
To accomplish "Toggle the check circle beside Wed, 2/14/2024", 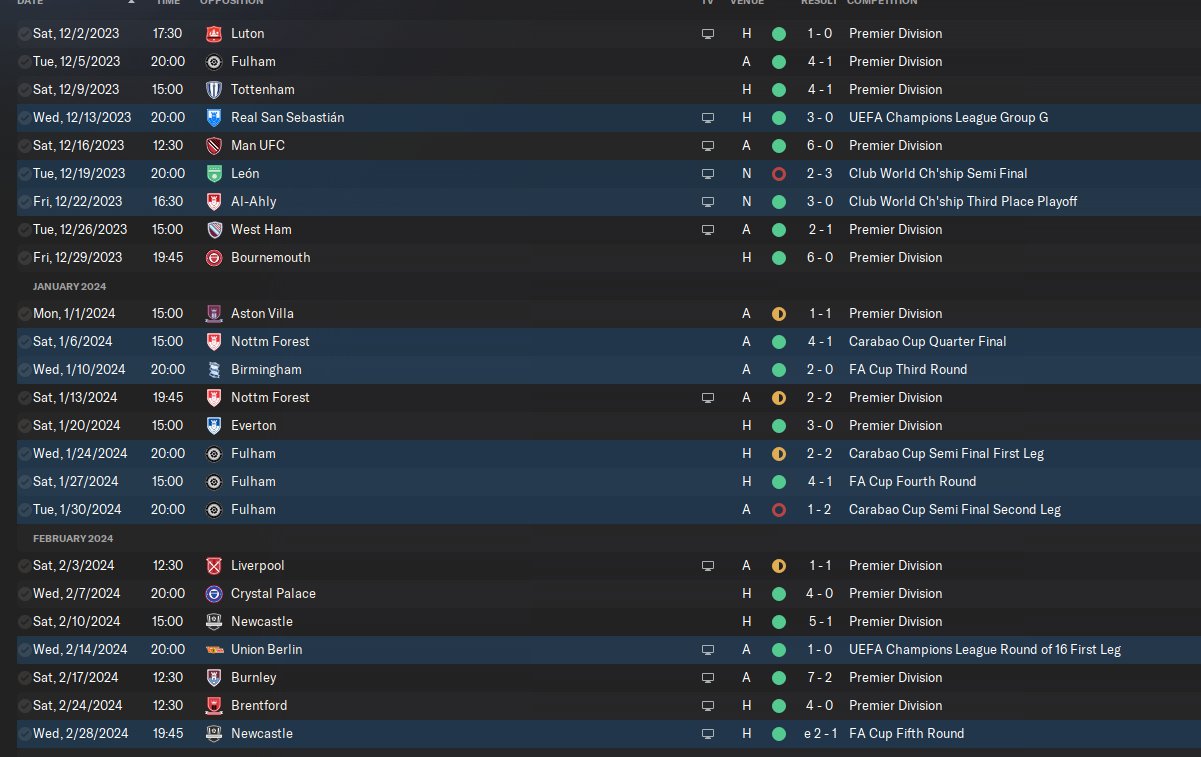I will (x=24, y=650).
